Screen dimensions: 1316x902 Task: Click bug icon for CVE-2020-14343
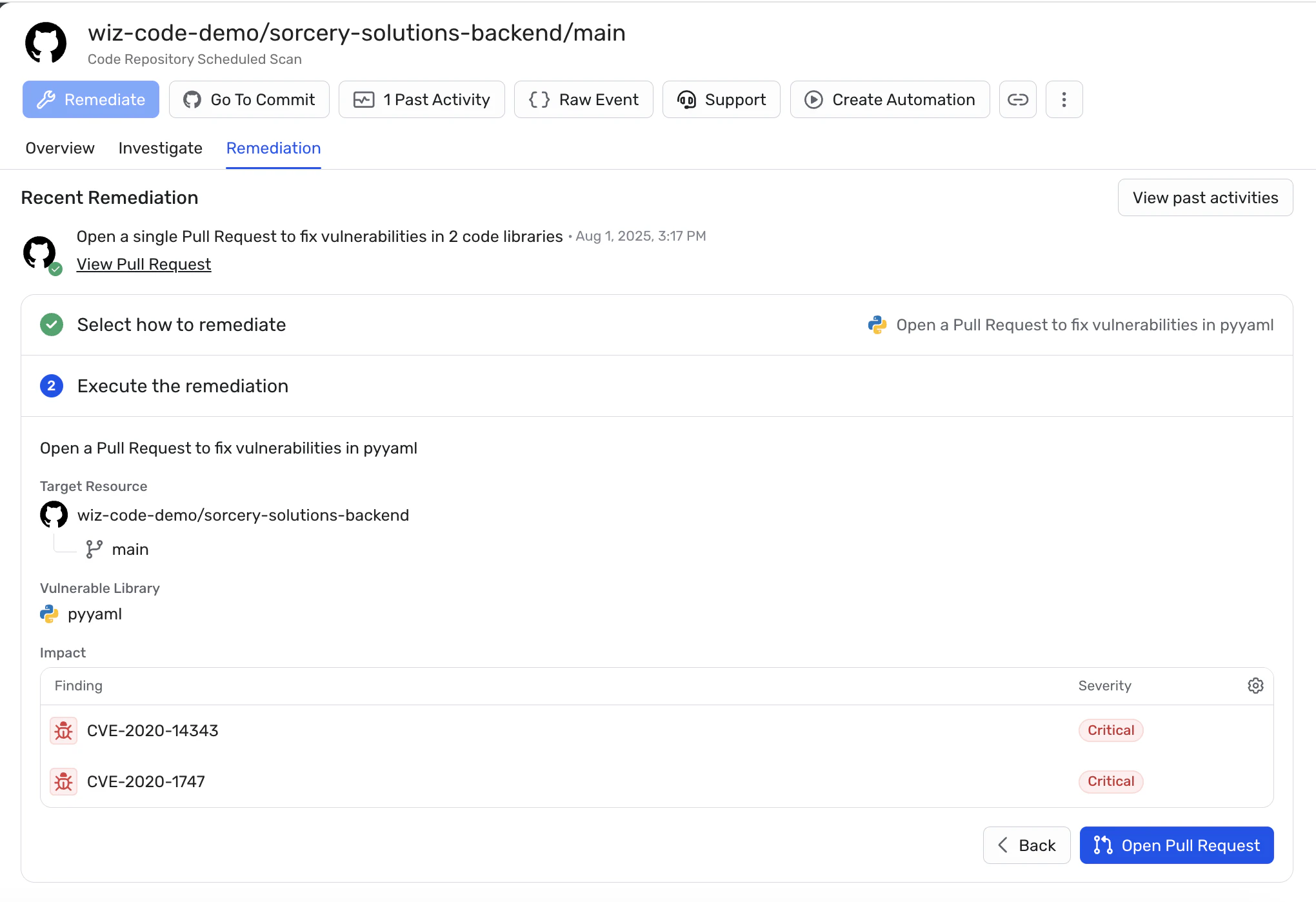(x=63, y=730)
